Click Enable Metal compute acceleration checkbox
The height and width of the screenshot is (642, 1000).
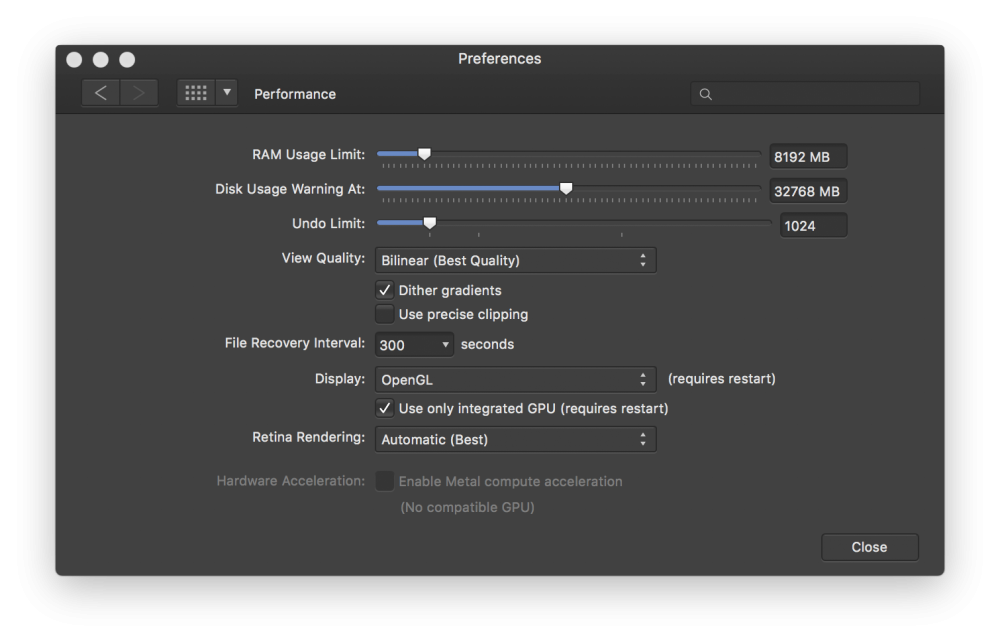385,481
